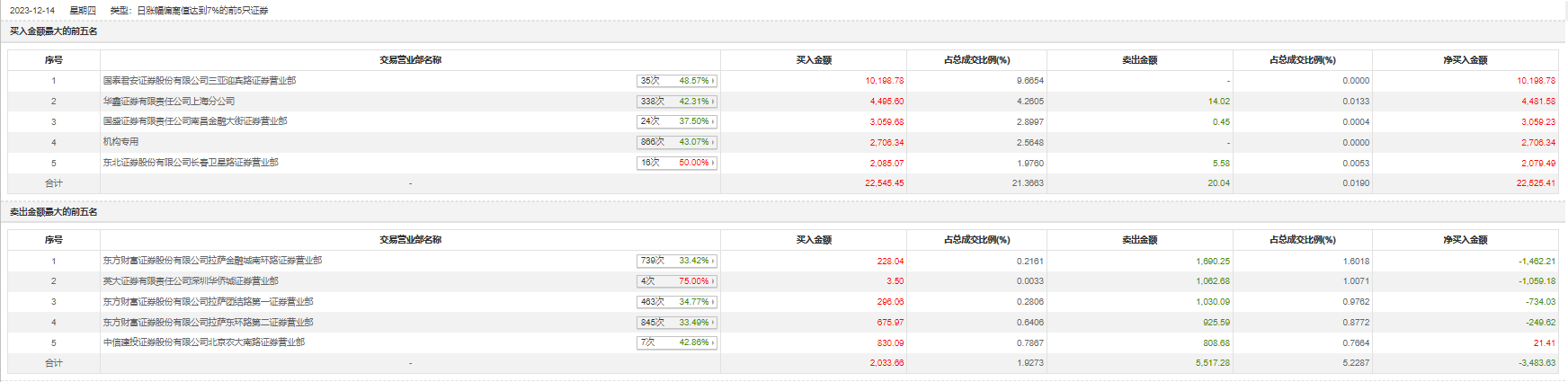
Task: Open 华鑫证券上海分公司 link
Action: (x=169, y=102)
